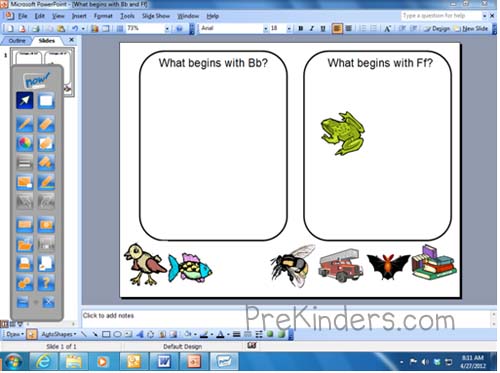
Task: Select the Oval shape in drawing toolbar
Action: click(117, 334)
